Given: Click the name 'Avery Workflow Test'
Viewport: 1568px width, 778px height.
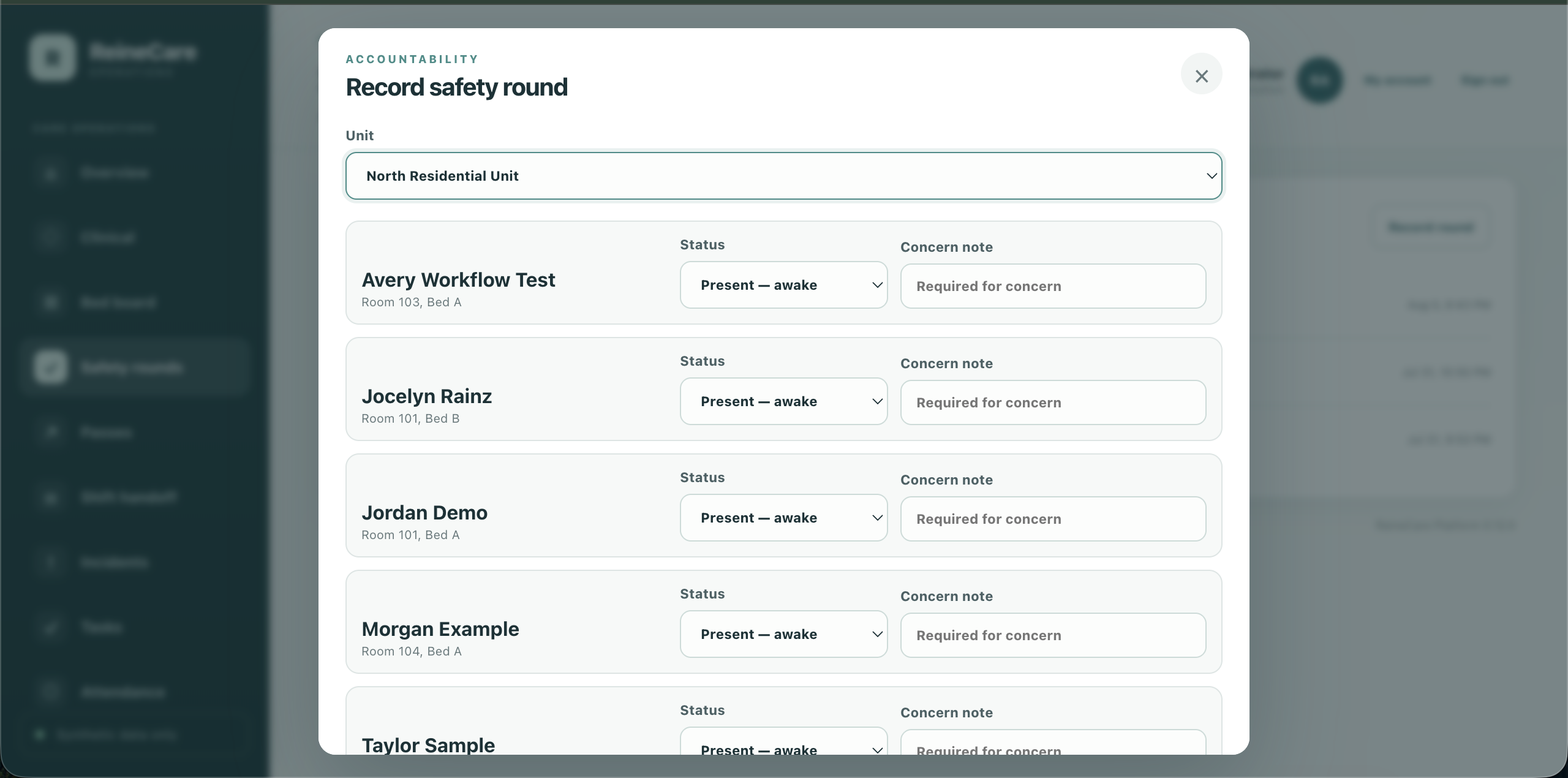Looking at the screenshot, I should pos(458,280).
